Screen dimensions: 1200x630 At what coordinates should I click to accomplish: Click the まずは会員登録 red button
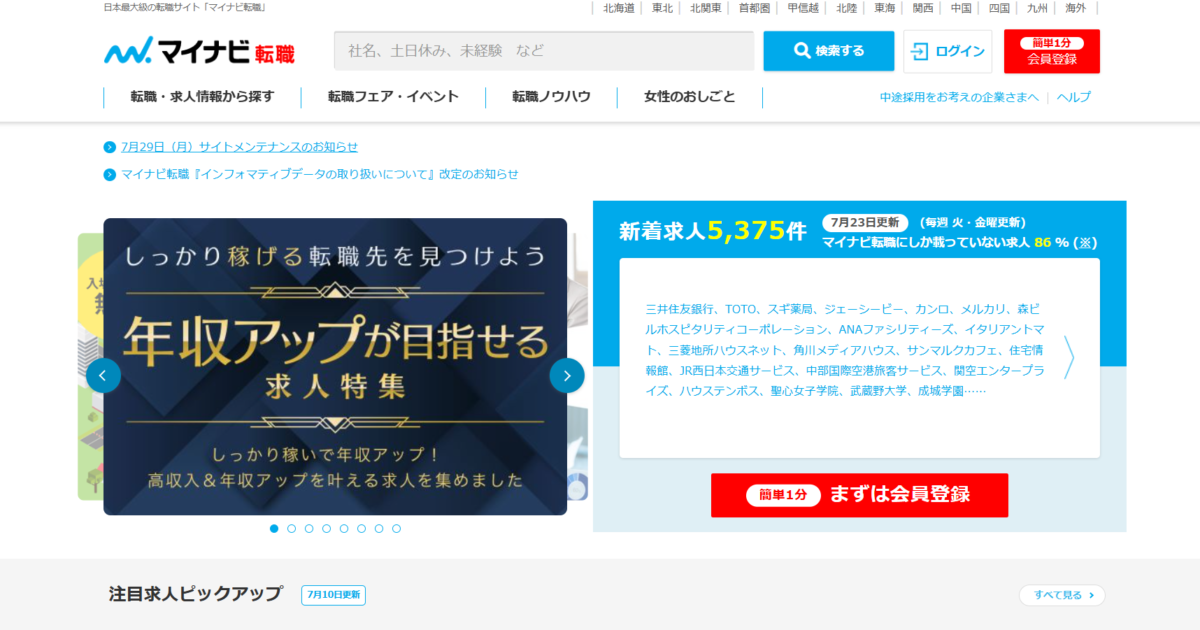coord(859,495)
